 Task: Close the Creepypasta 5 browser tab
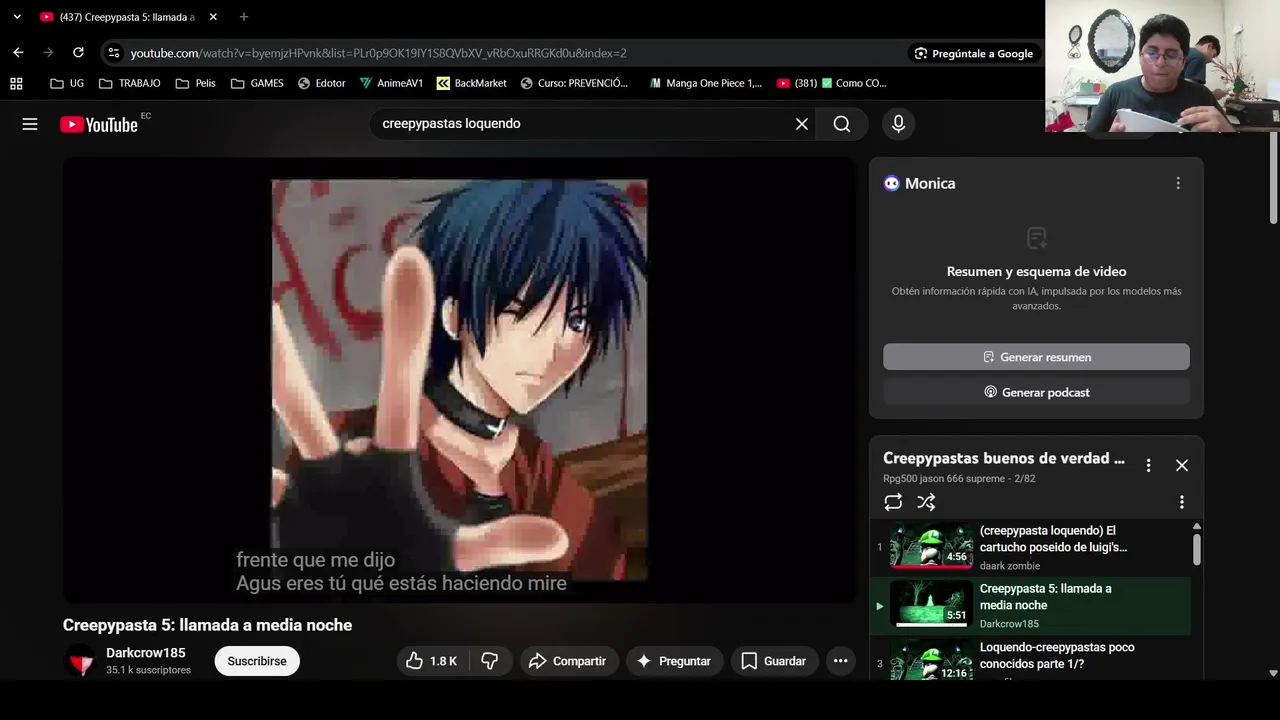pos(213,17)
